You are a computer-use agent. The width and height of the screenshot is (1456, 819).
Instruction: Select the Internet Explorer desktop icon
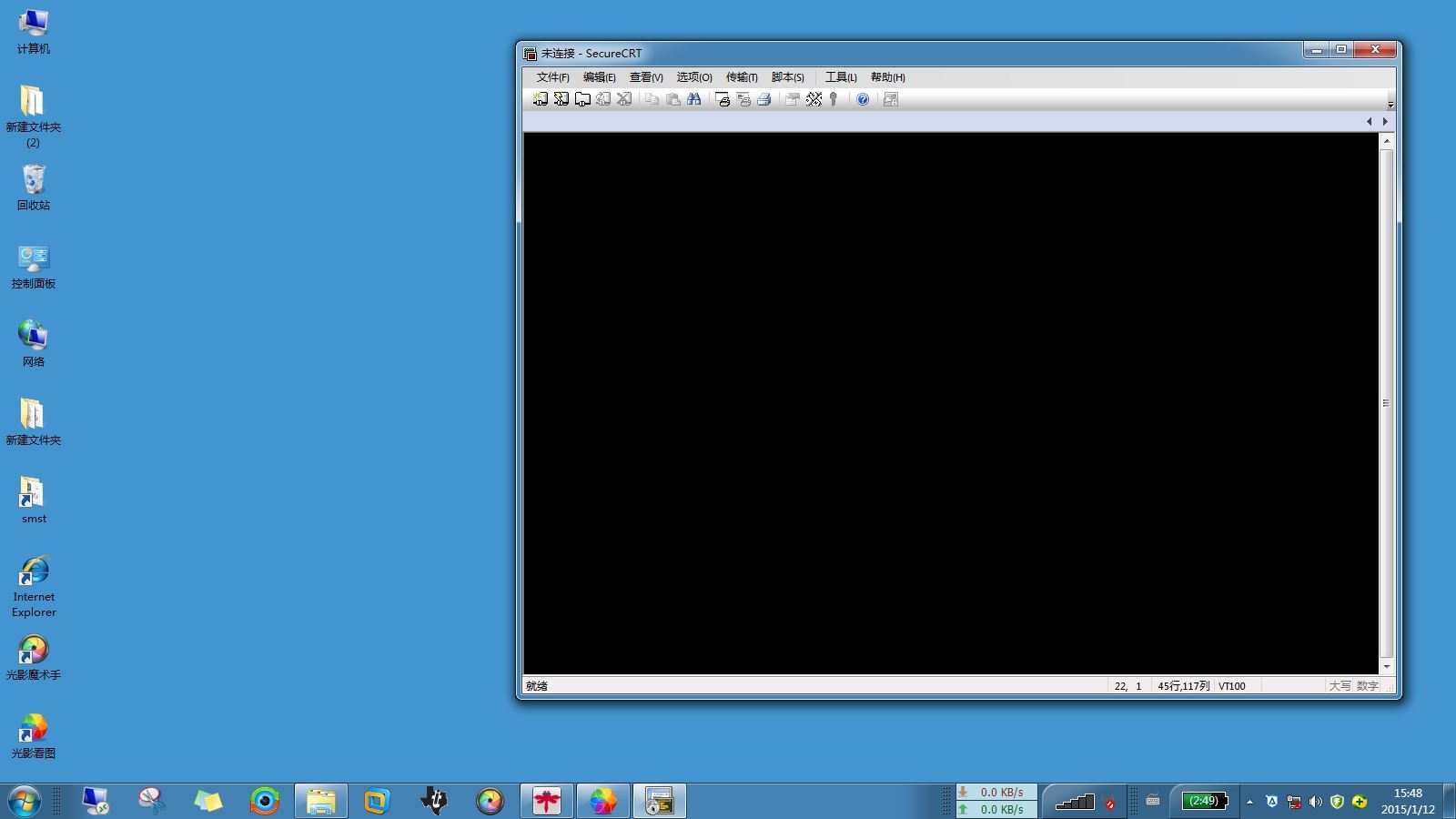34,587
